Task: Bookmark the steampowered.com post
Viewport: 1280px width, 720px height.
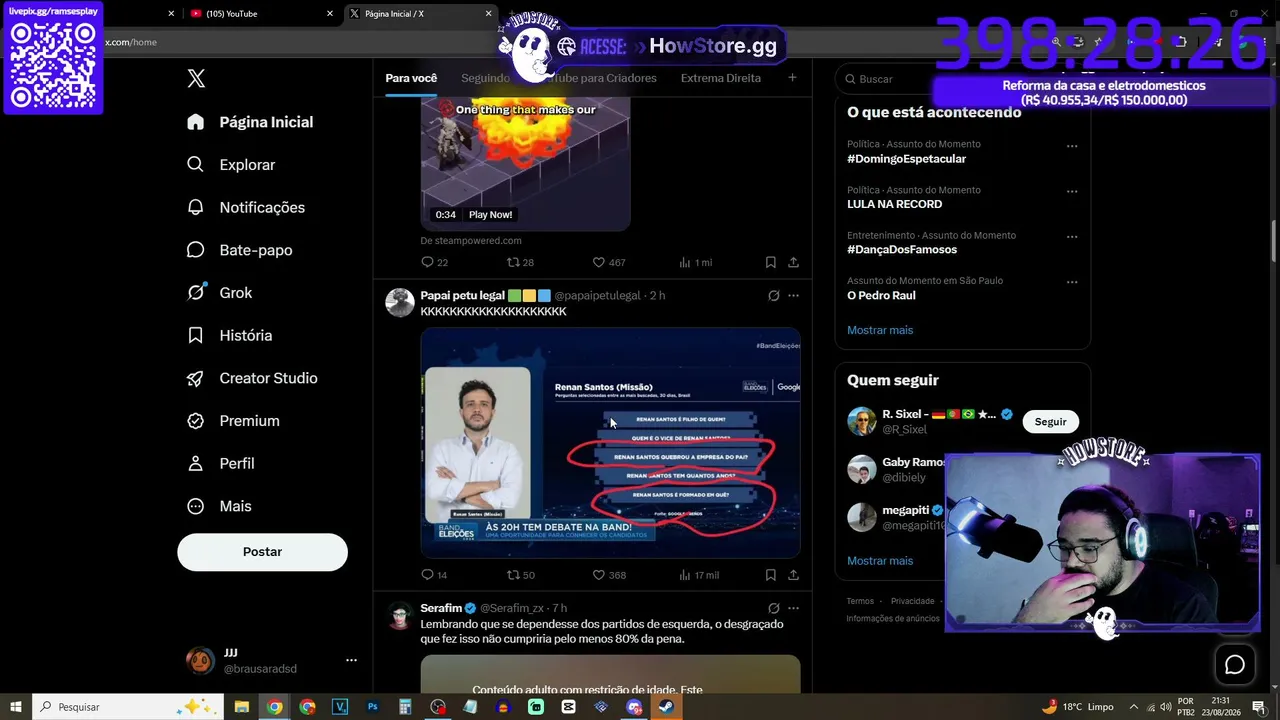Action: click(770, 262)
